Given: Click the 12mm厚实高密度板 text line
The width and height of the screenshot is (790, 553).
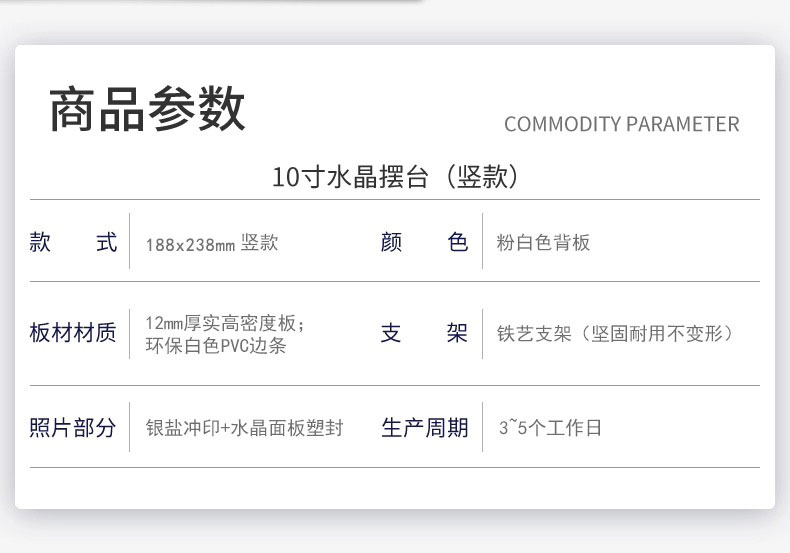Looking at the screenshot, I should 225,323.
